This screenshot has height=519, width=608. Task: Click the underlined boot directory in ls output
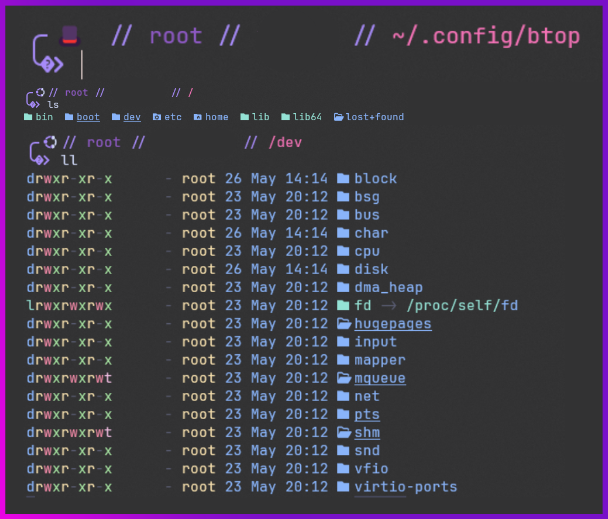click(88, 117)
